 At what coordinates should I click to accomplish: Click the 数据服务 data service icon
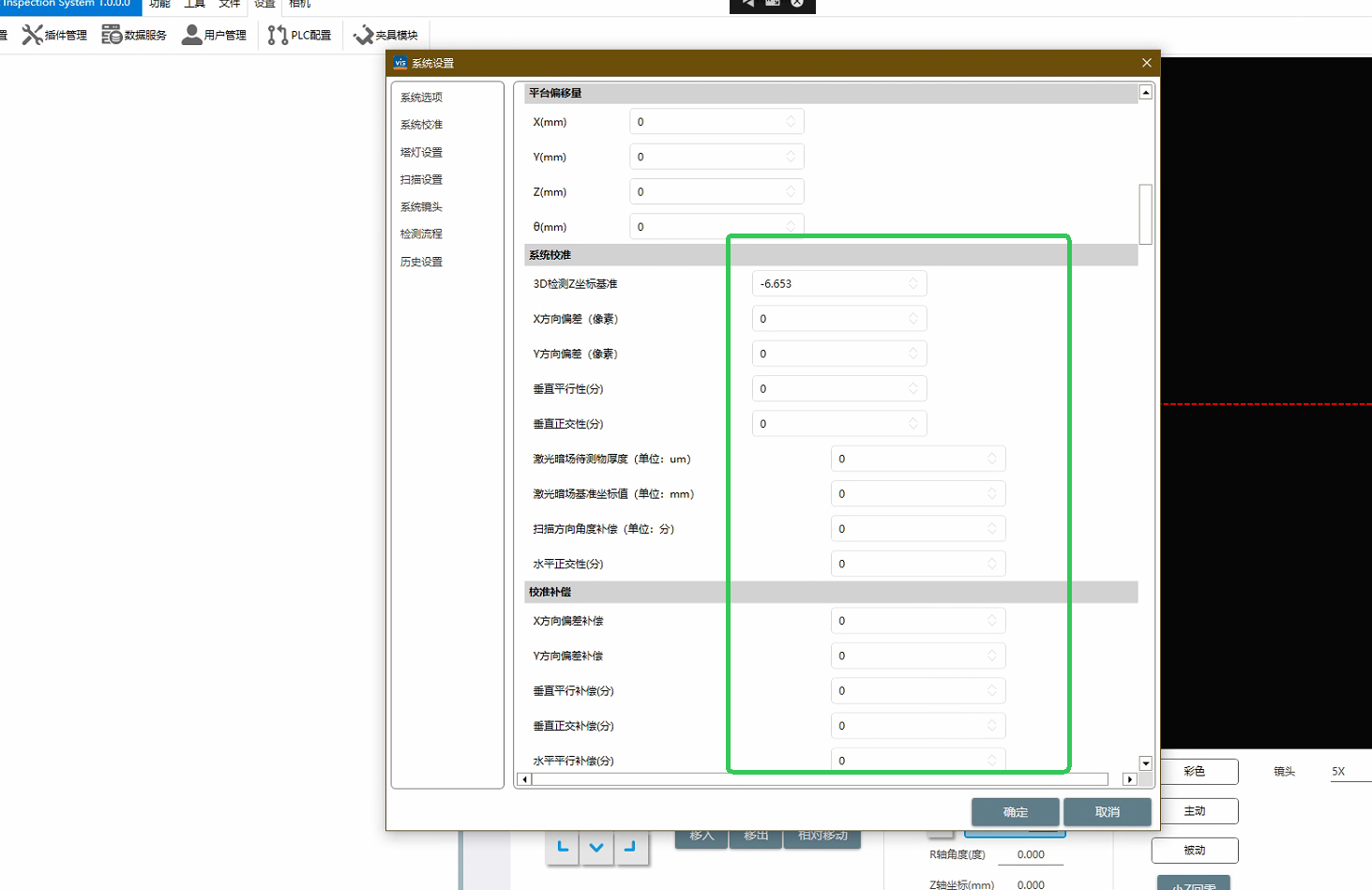pos(134,36)
